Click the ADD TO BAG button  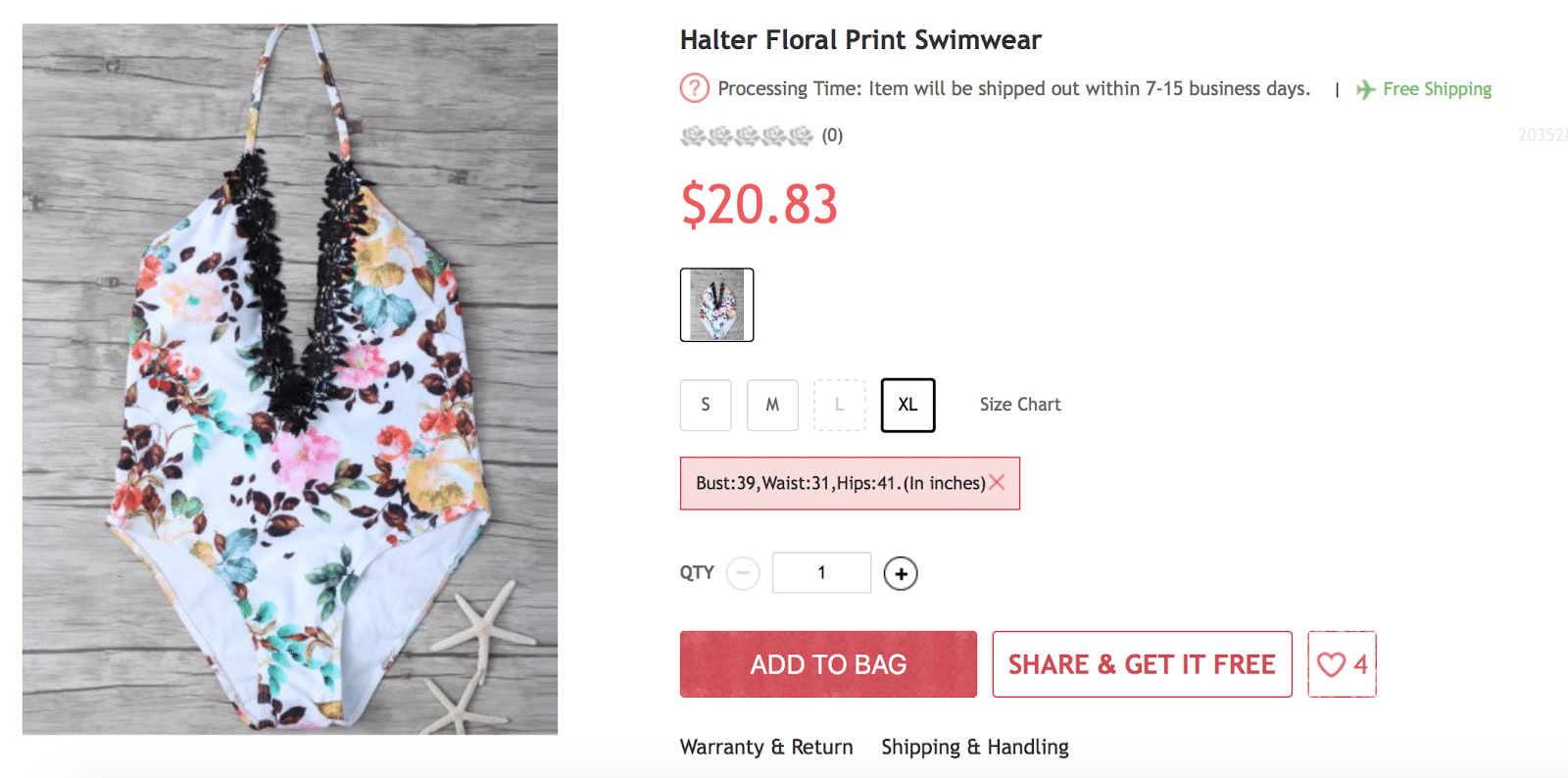(x=828, y=664)
